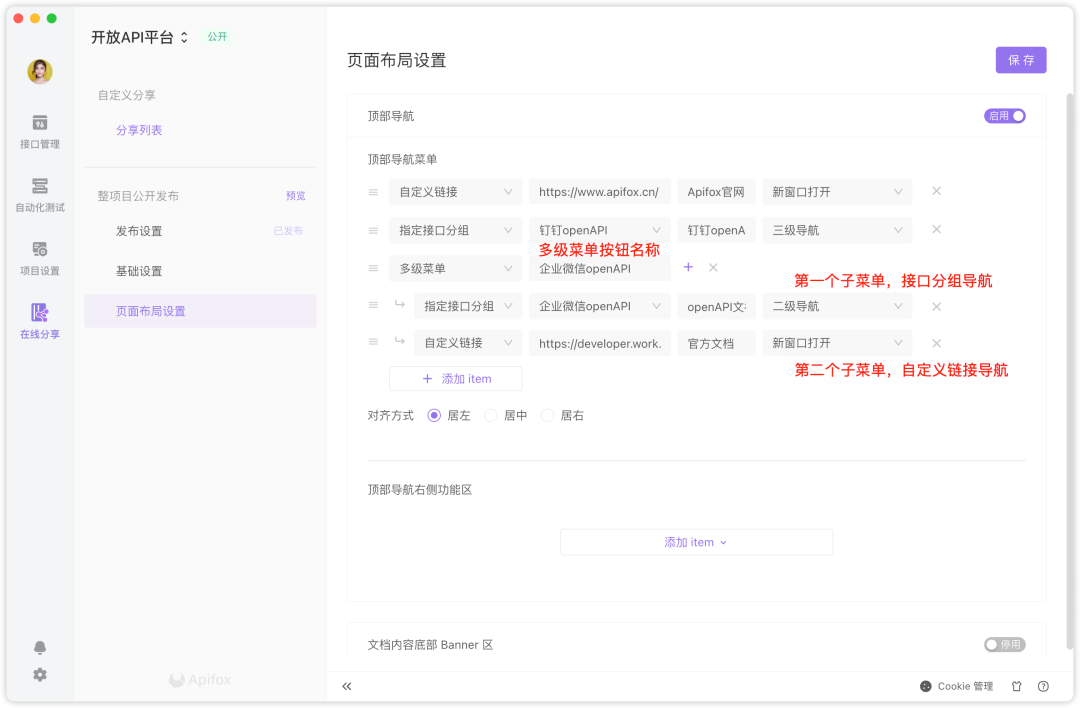Edit the https://developer.work. URL field

pyautogui.click(x=599, y=343)
